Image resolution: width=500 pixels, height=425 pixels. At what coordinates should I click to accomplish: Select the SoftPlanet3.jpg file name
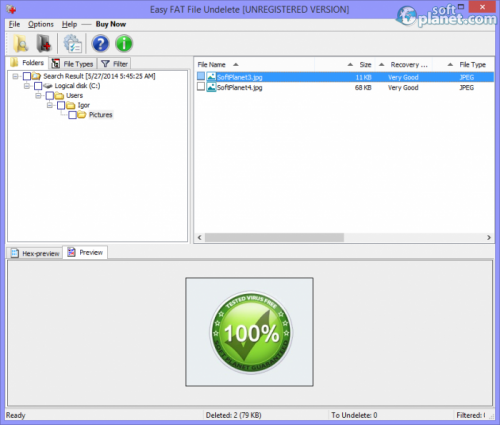[x=240, y=77]
